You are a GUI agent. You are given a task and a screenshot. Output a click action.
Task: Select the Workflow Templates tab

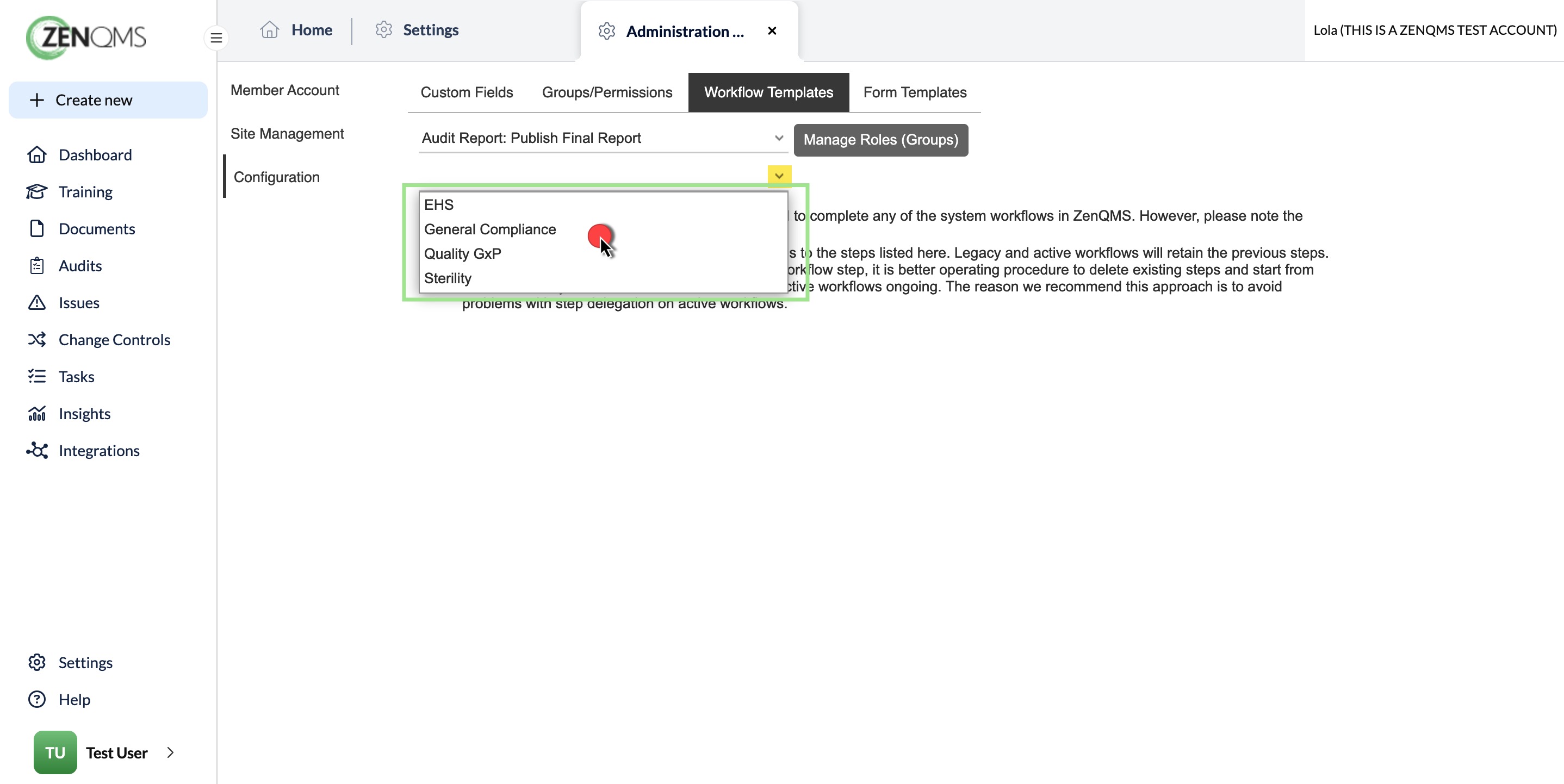768,92
